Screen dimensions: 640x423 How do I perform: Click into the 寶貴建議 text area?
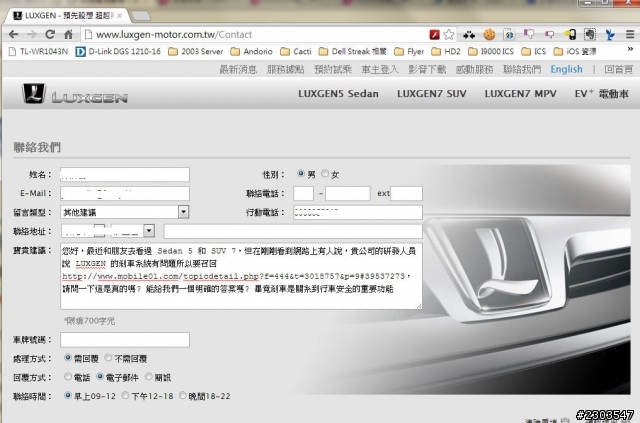[x=241, y=276]
